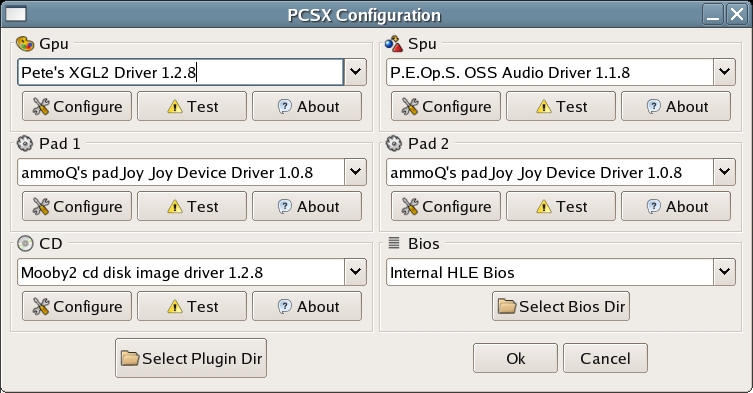Test the CD disk image driver
753x393 pixels.
[192, 306]
